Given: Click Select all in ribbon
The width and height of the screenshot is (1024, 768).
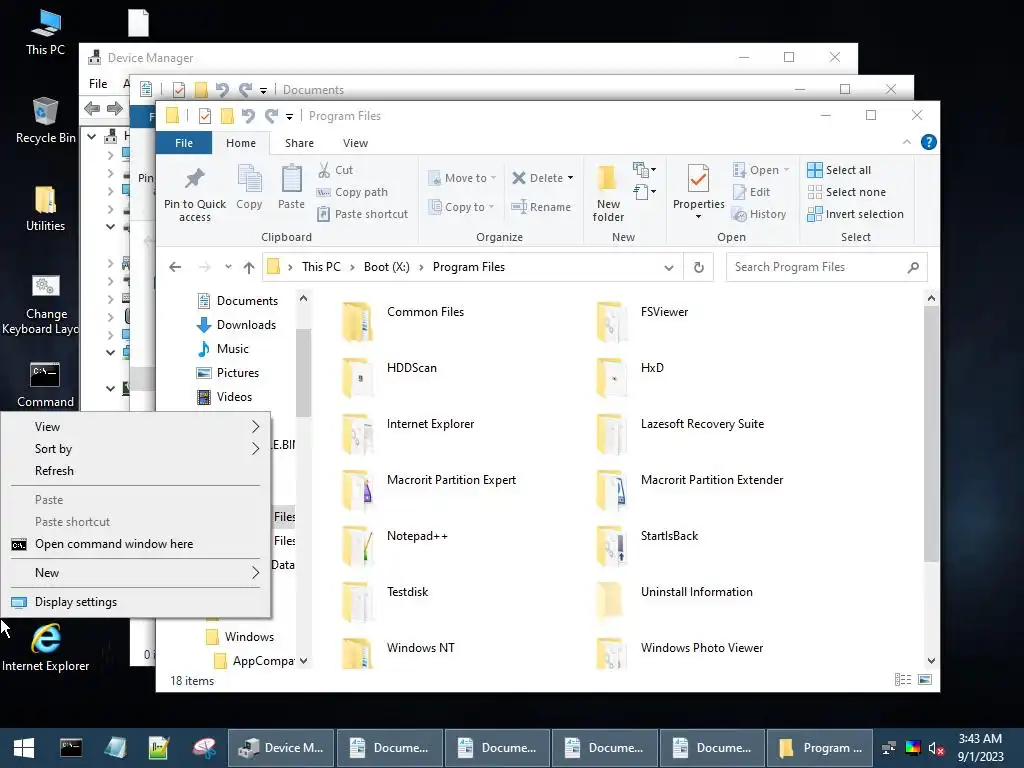Looking at the screenshot, I should click(x=839, y=170).
